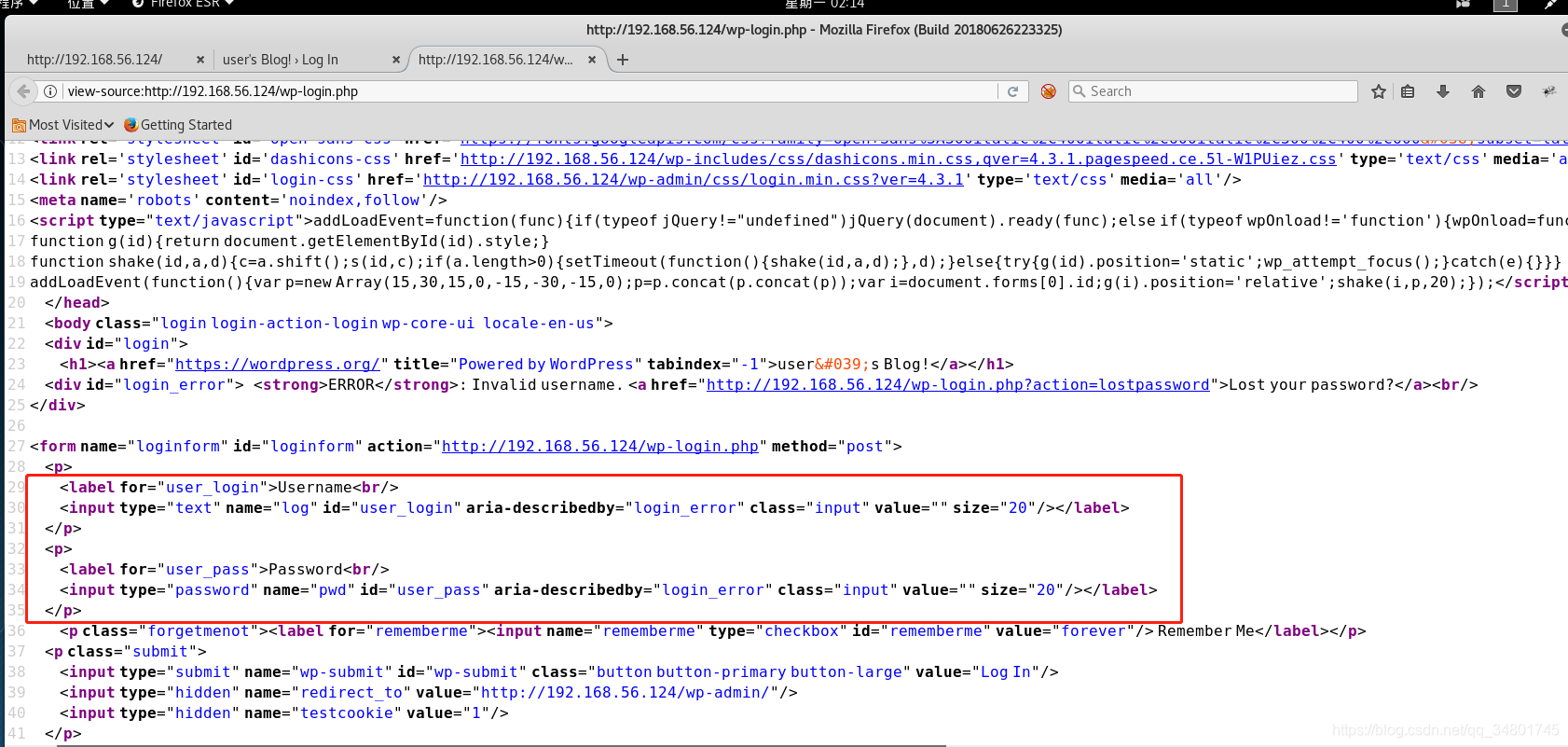The image size is (1568, 747).
Task: Click the 'Invalid username' error text
Action: click(543, 385)
